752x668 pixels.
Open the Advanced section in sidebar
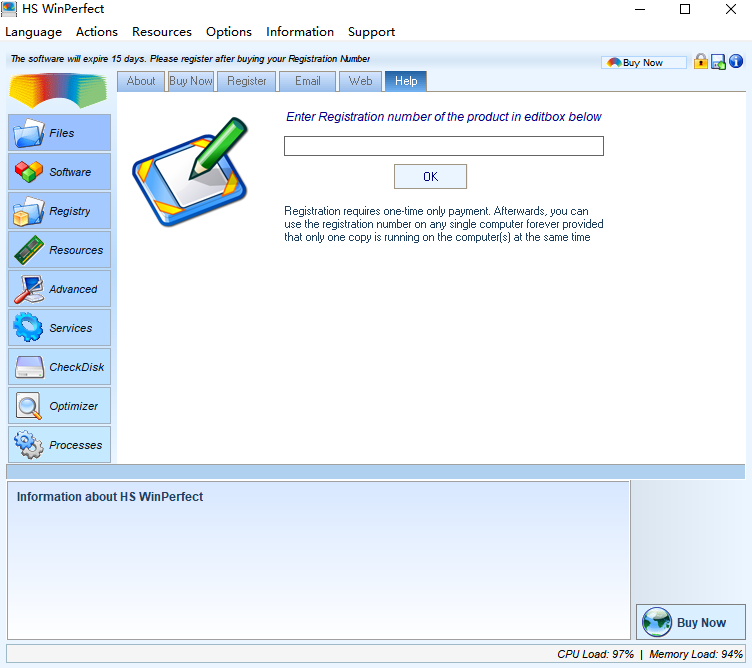pos(59,289)
